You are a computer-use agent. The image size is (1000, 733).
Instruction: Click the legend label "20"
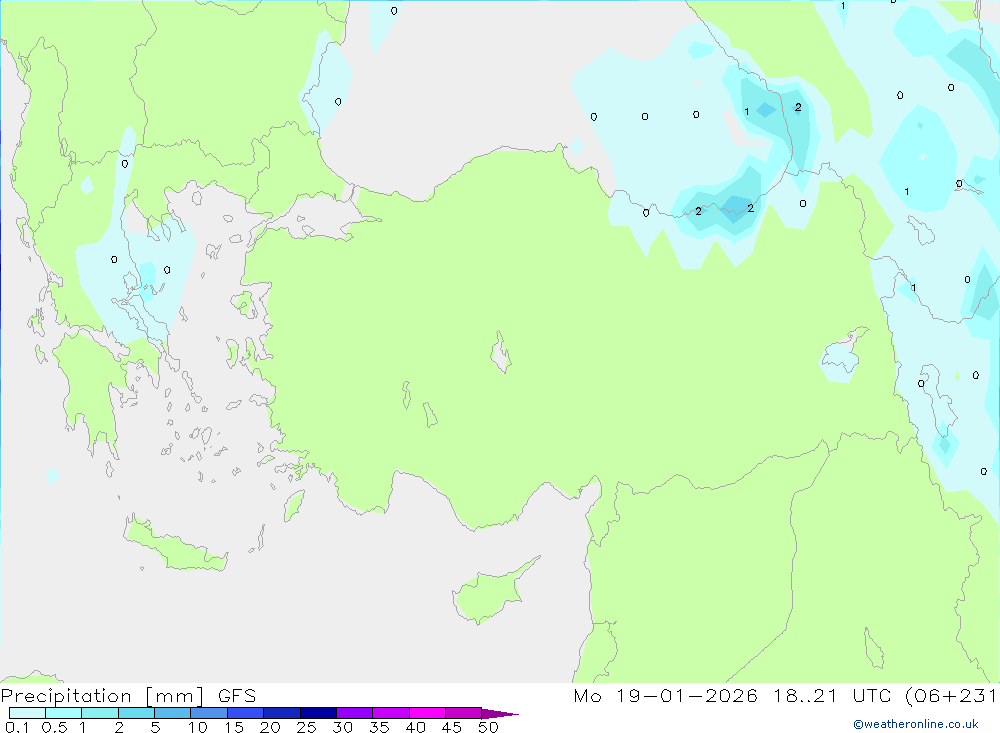(x=270, y=727)
